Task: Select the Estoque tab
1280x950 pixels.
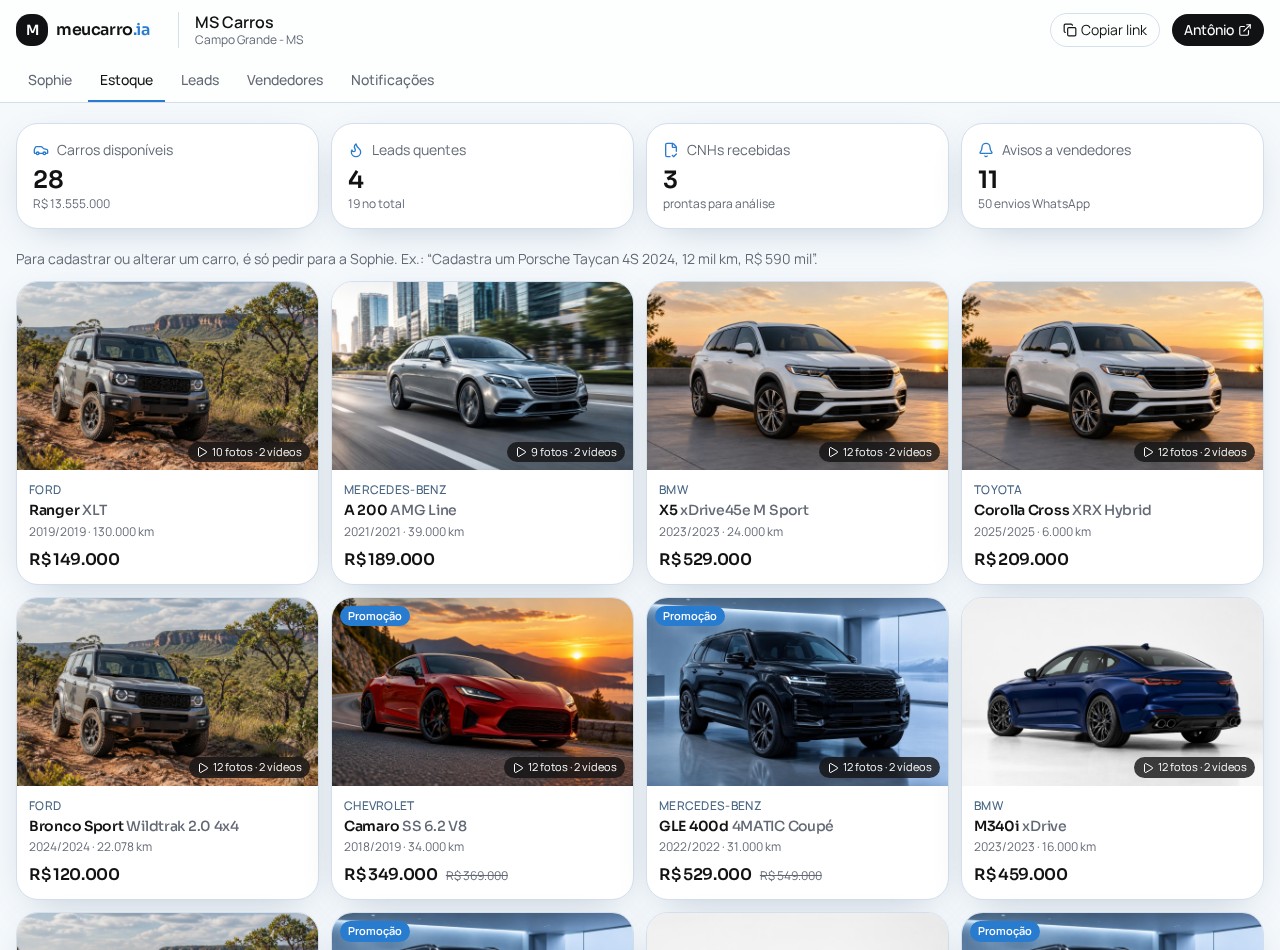Action: pos(126,80)
